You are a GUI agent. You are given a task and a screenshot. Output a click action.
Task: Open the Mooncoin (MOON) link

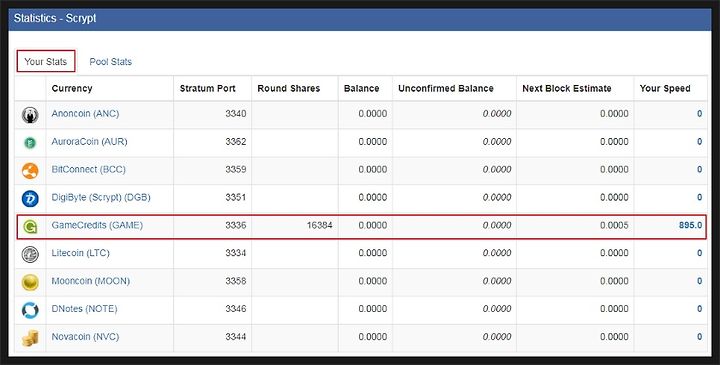pos(90,281)
